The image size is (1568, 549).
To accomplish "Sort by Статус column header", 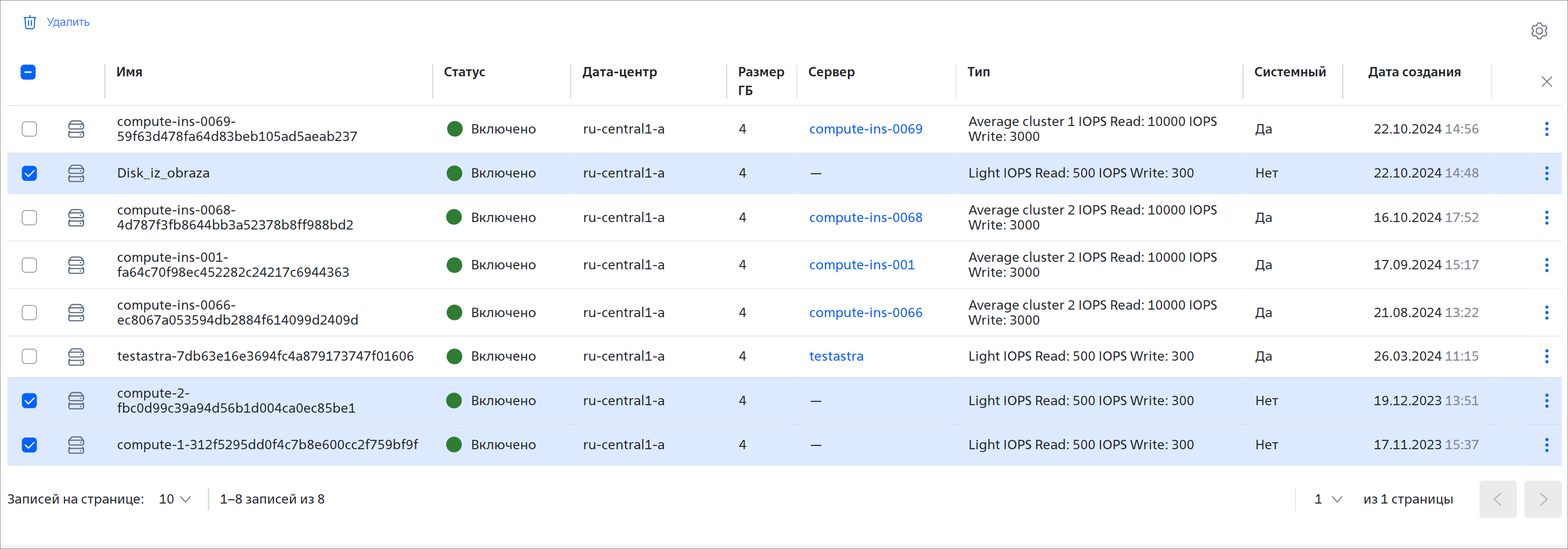I will pos(464,72).
